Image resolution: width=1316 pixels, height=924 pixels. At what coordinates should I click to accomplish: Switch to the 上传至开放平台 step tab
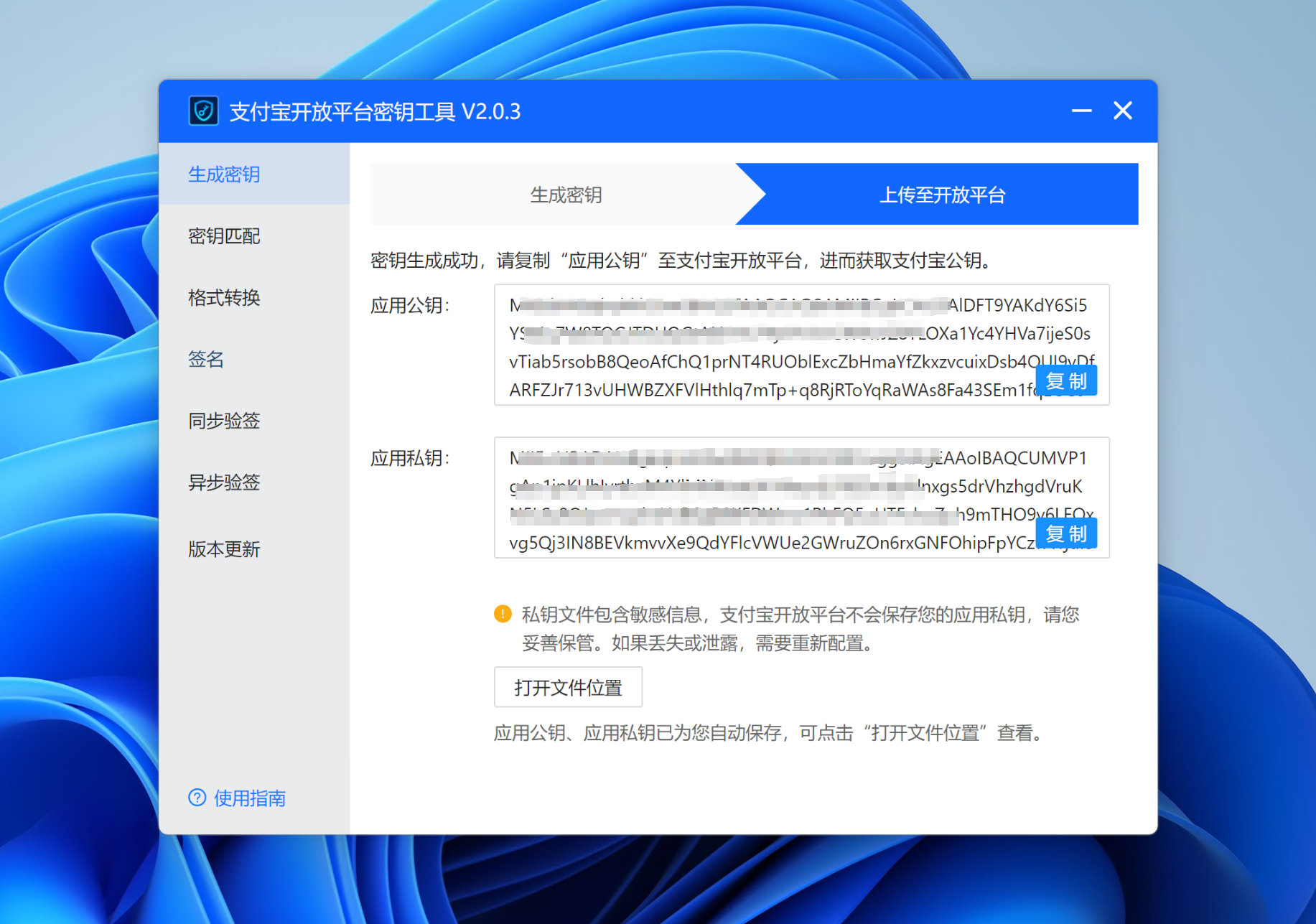[x=942, y=195]
